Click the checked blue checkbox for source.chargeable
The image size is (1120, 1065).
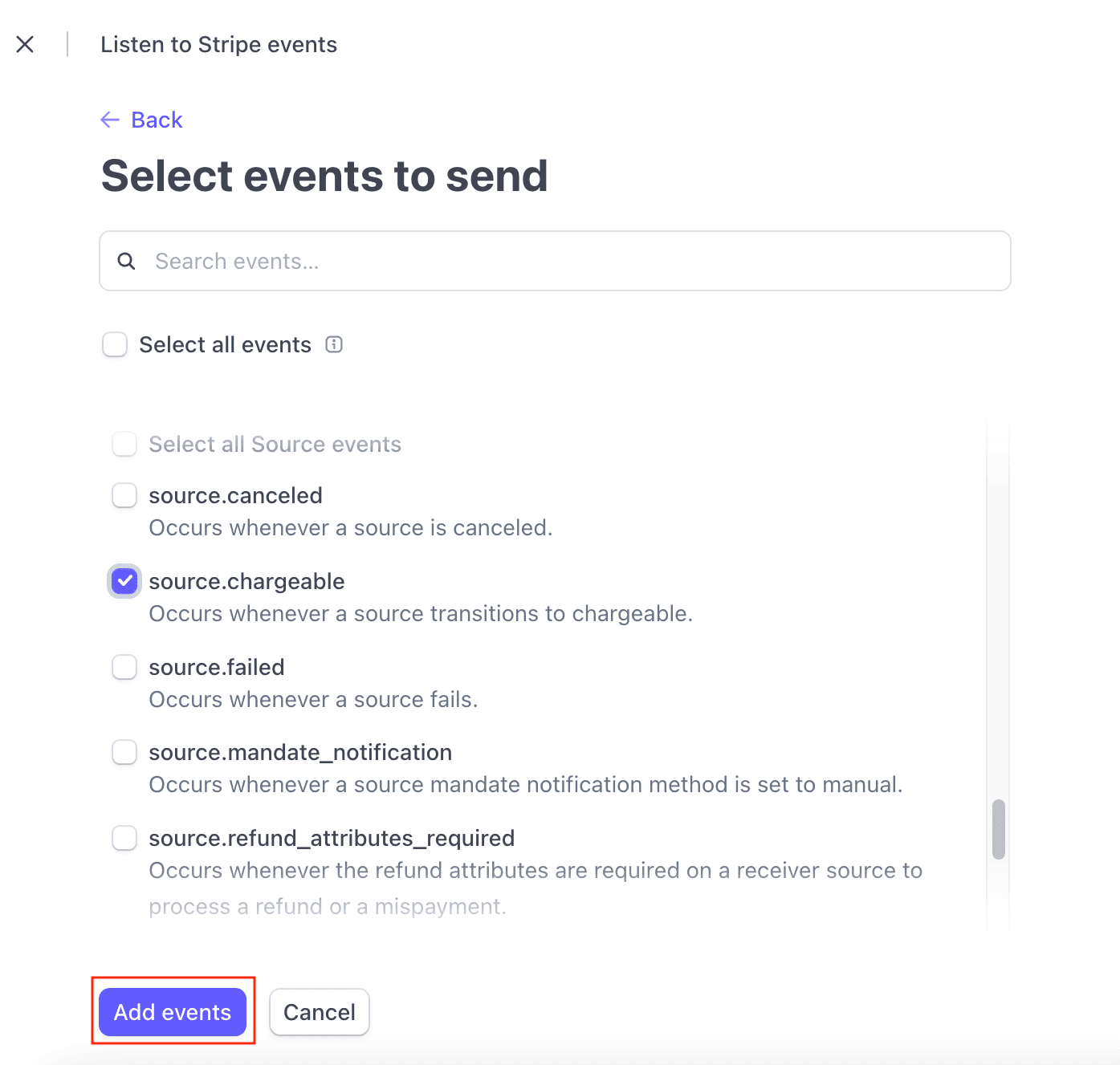pos(124,581)
